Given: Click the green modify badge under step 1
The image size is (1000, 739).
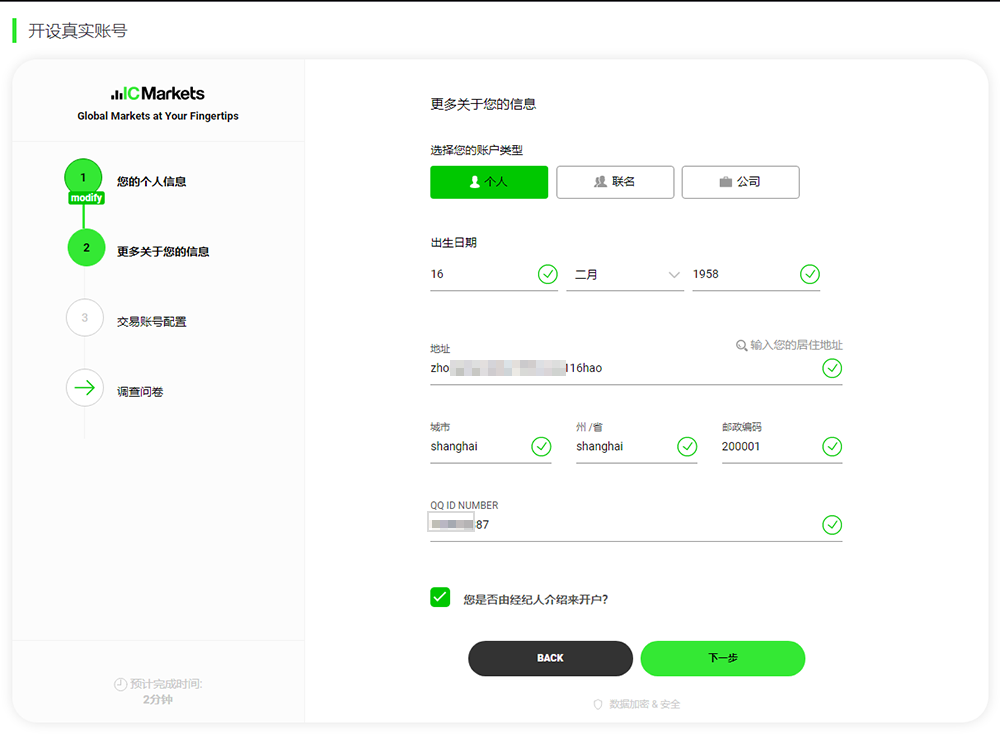Looking at the screenshot, I should pos(87,198).
